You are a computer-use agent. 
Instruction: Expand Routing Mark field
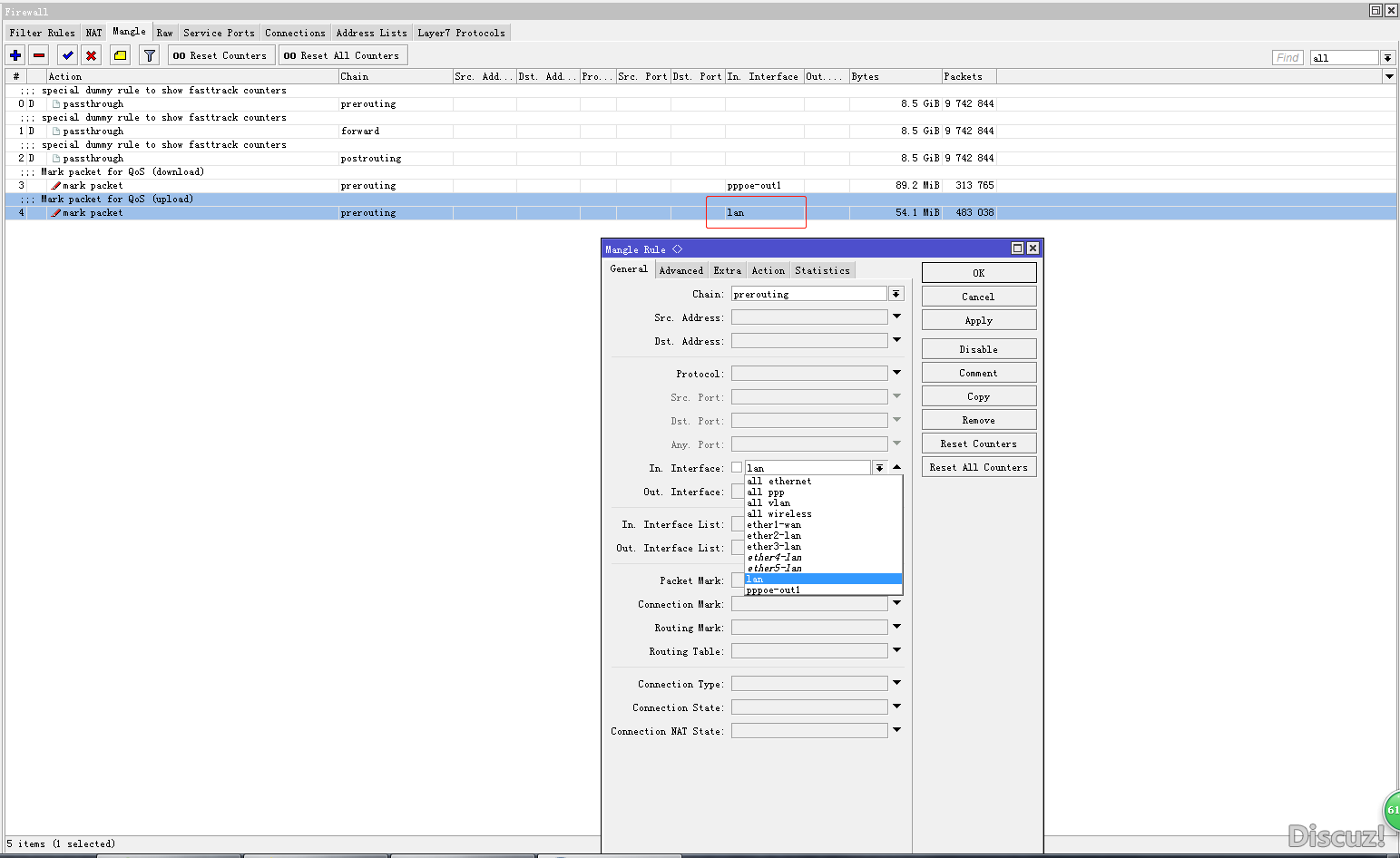click(896, 627)
